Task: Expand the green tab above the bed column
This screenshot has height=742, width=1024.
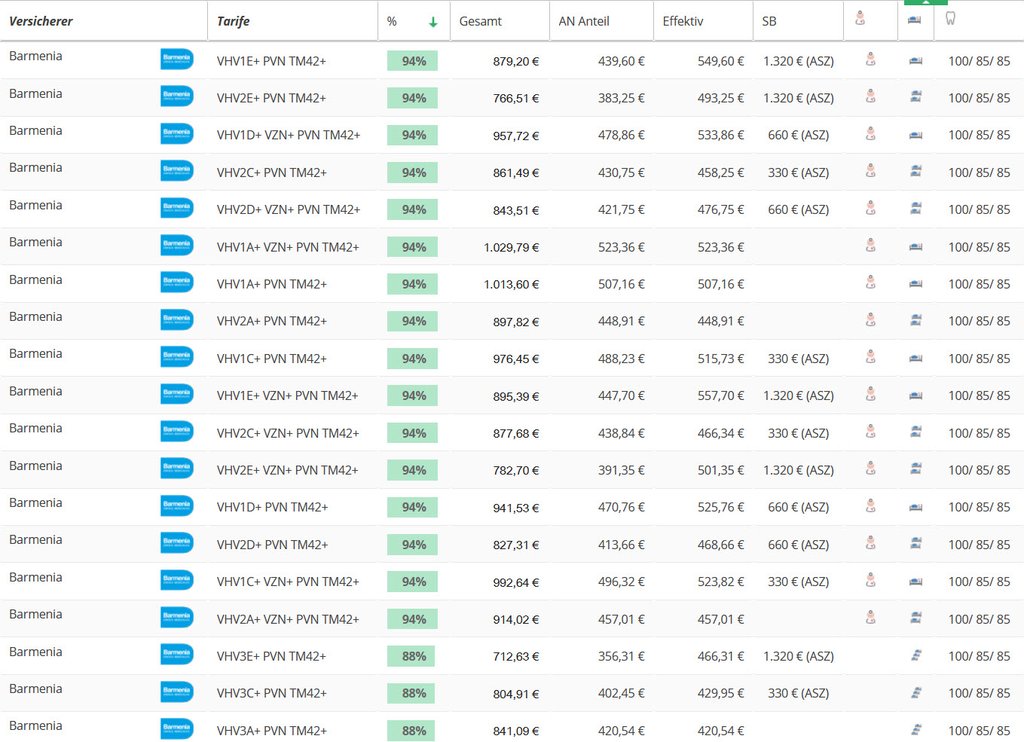Action: [925, 3]
